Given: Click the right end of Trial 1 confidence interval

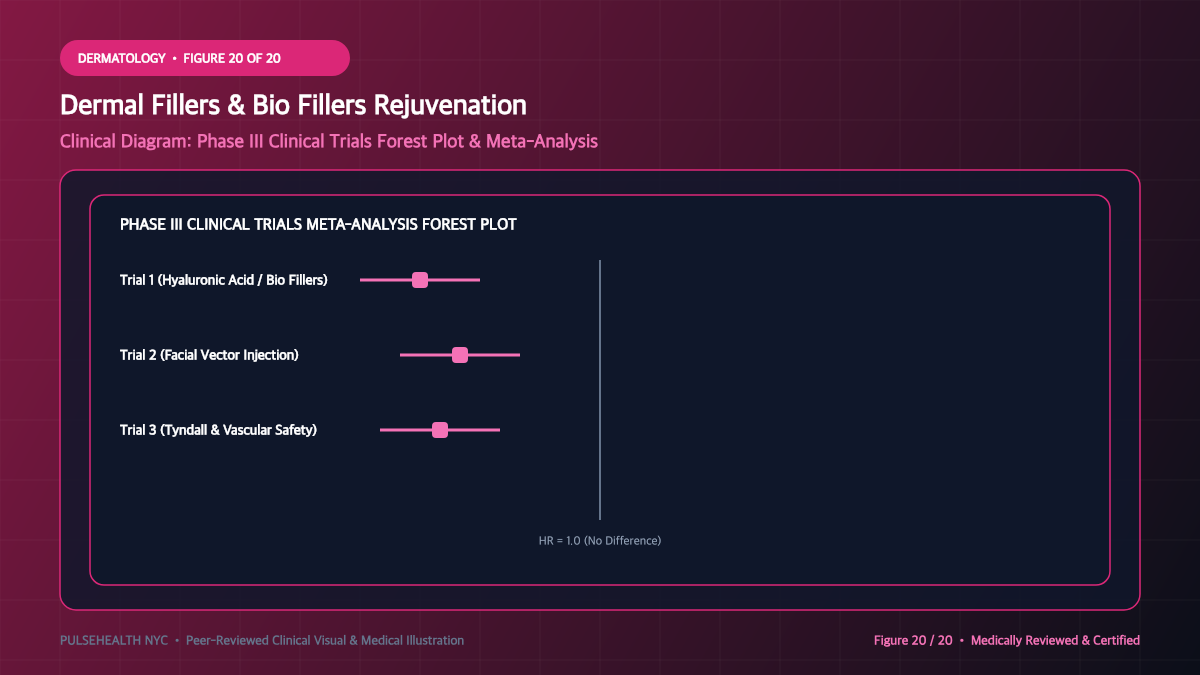Looking at the screenshot, I should click(478, 280).
